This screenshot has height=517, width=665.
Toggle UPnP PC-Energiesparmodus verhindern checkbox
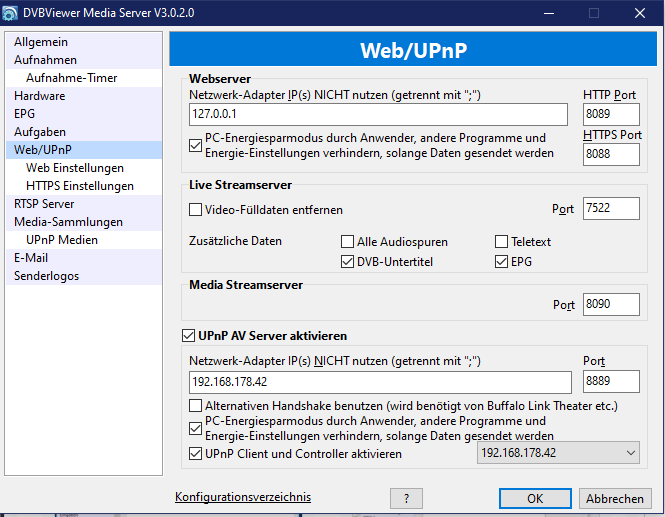click(x=195, y=428)
